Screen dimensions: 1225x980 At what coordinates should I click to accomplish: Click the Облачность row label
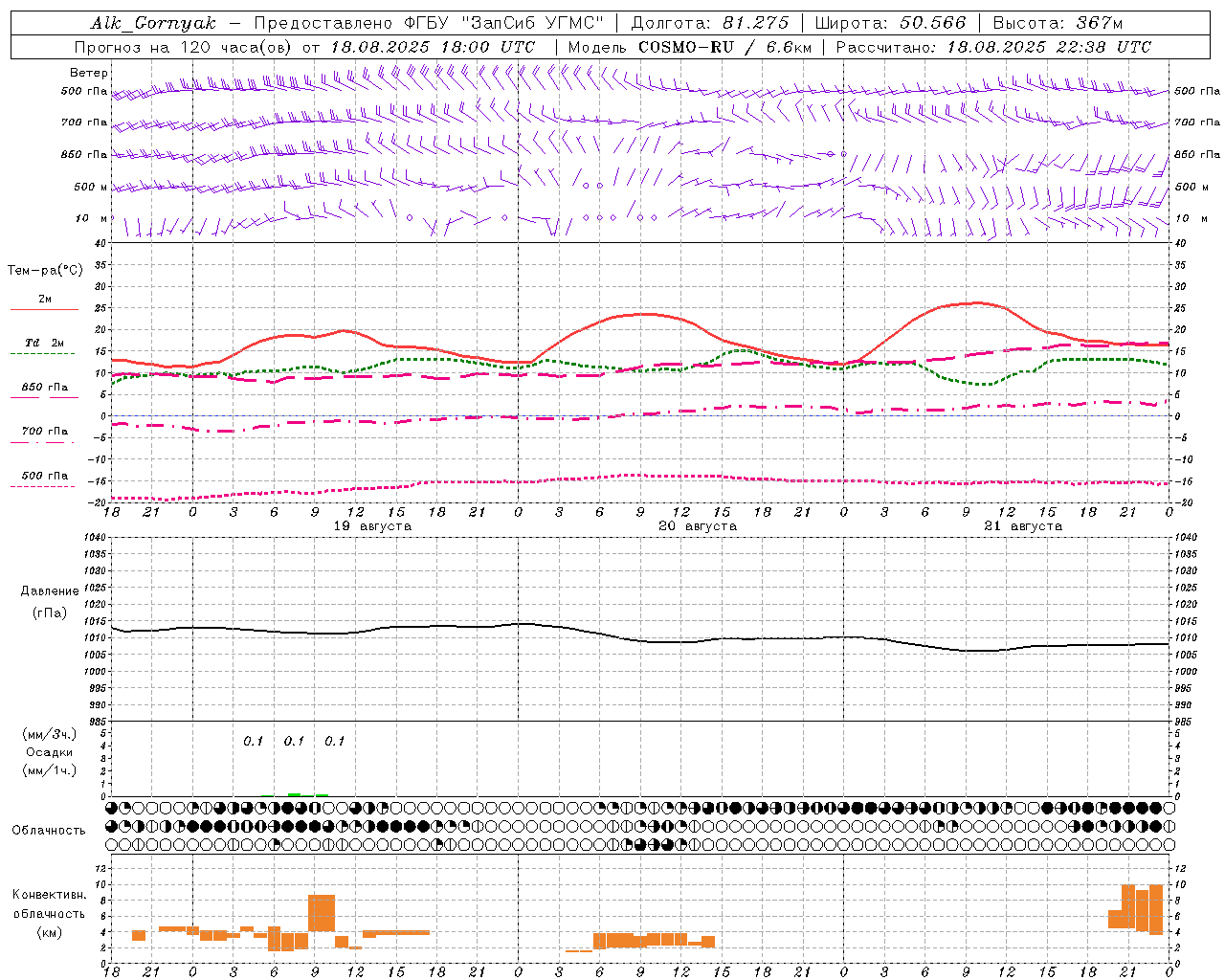coord(49,831)
